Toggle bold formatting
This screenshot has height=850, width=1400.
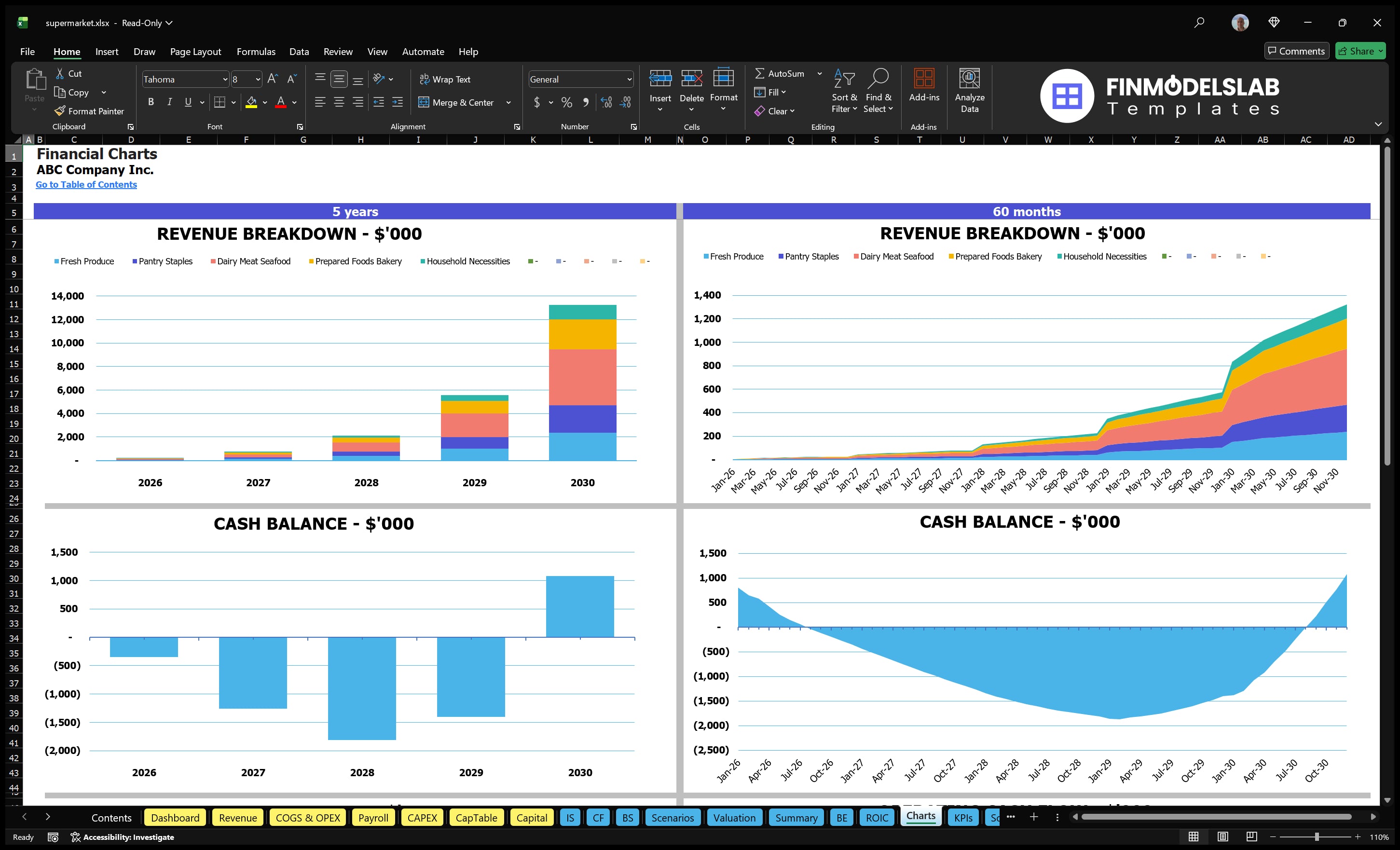[x=151, y=102]
